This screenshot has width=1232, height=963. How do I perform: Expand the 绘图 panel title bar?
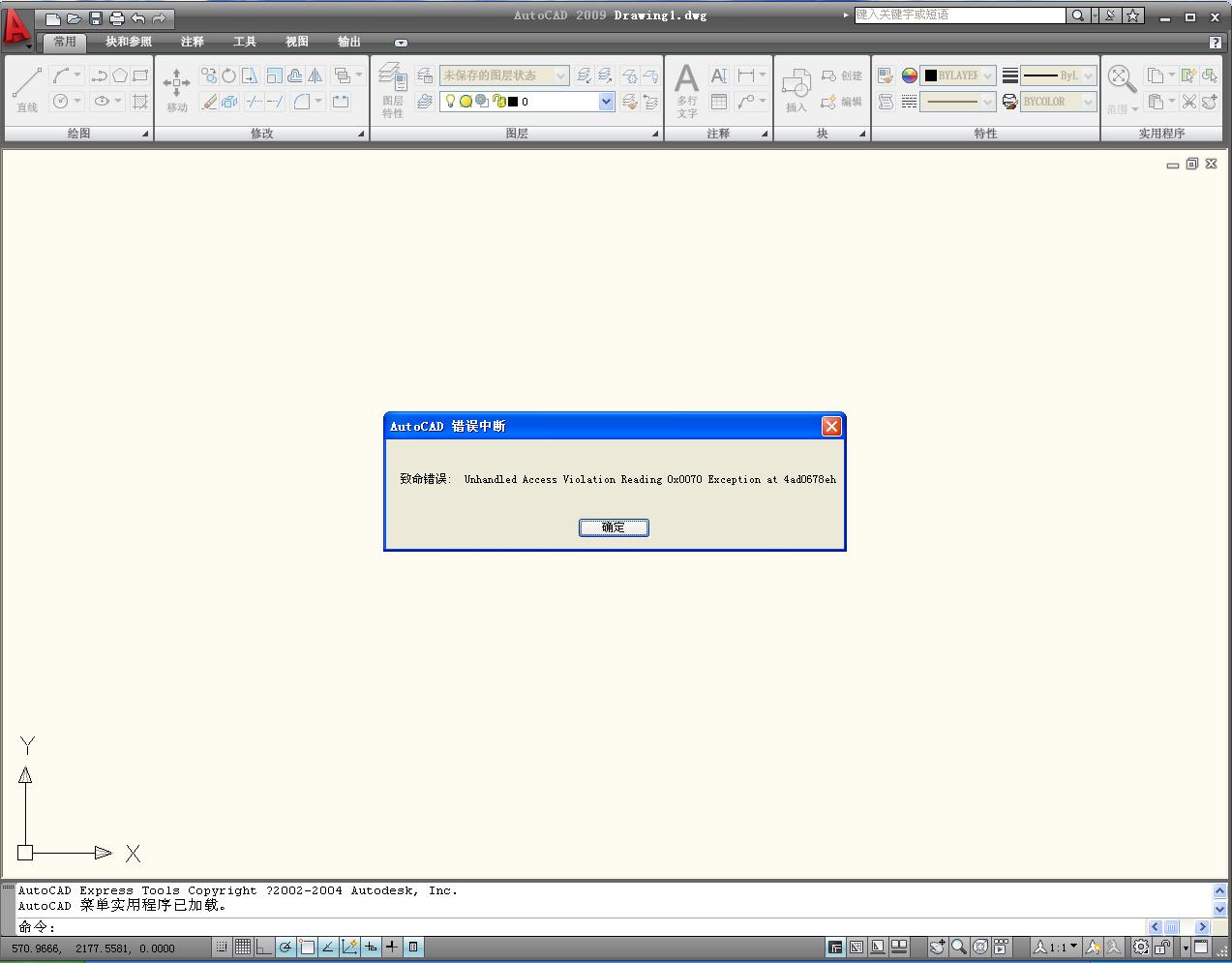click(78, 134)
